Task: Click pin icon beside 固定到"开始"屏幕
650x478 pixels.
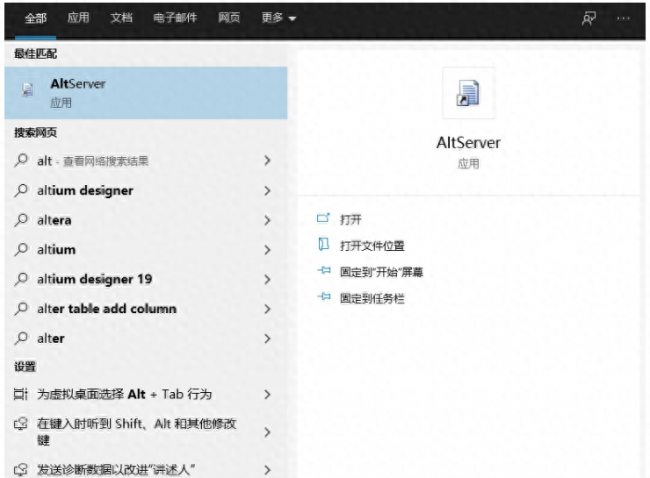Action: (x=324, y=271)
